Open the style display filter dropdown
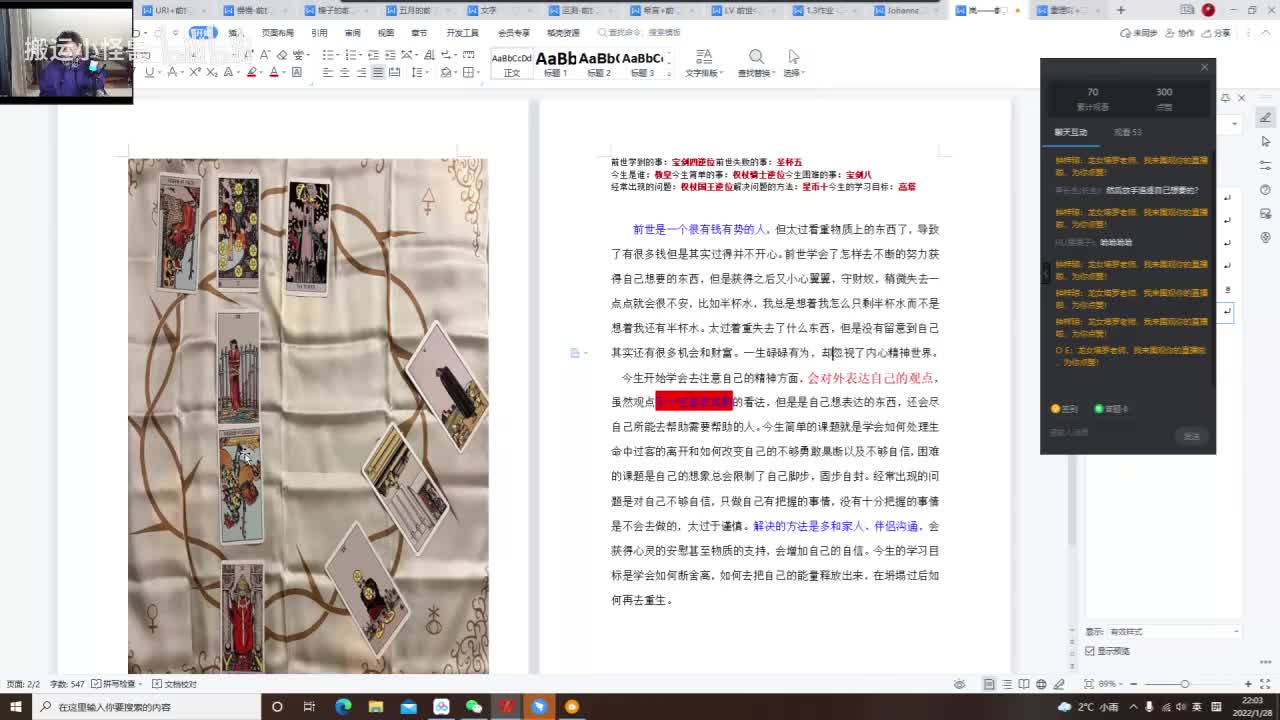 pyautogui.click(x=1174, y=632)
